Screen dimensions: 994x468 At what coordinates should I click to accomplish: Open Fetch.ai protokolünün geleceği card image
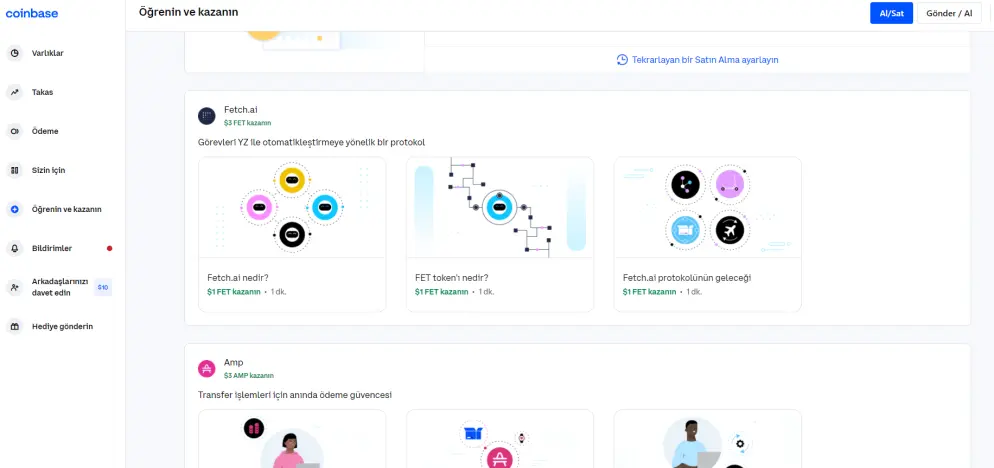pyautogui.click(x=707, y=207)
